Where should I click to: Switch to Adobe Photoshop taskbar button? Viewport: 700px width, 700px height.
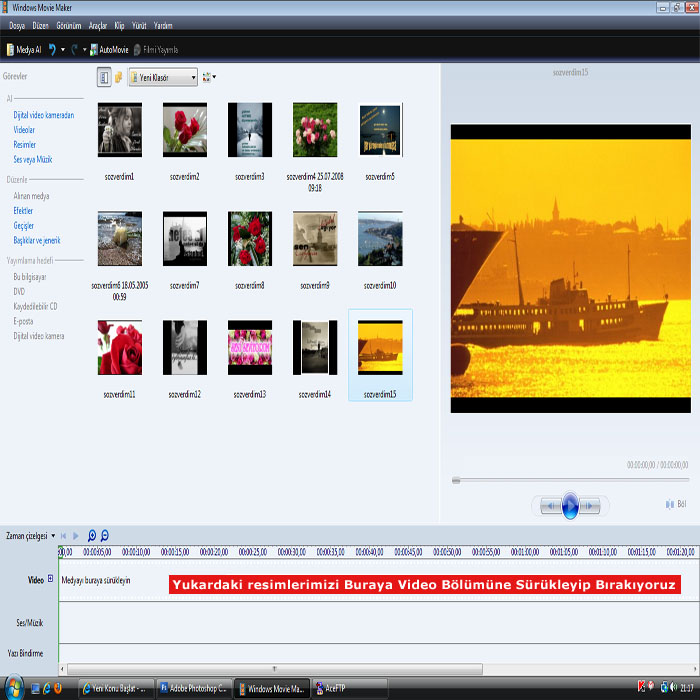point(194,688)
